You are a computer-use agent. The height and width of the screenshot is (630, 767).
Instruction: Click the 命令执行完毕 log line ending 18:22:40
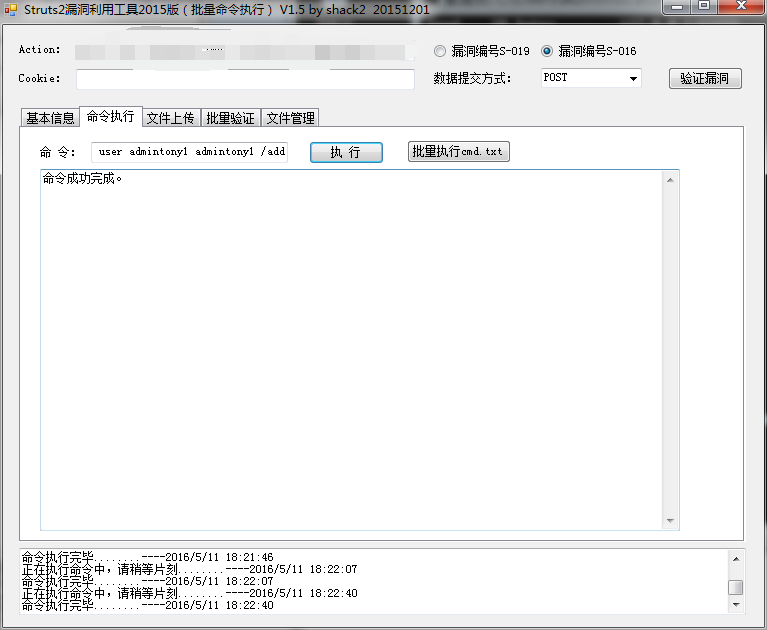(148, 605)
